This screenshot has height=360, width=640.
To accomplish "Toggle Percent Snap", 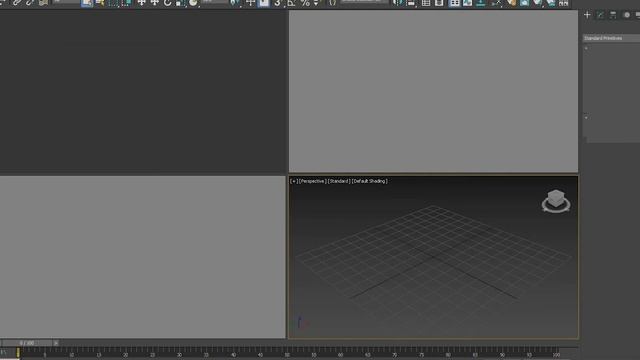I will [x=305, y=3].
